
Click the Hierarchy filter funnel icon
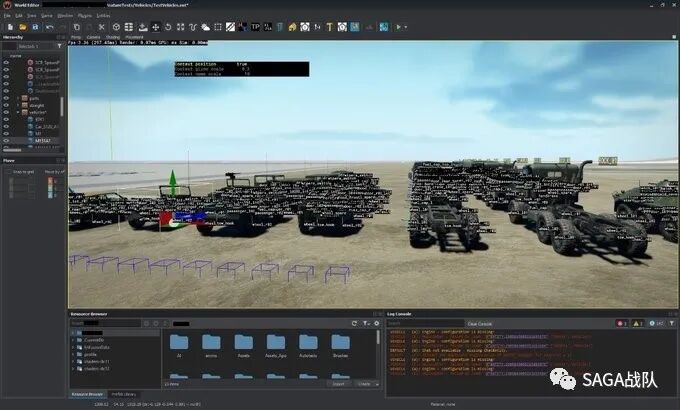(59, 46)
